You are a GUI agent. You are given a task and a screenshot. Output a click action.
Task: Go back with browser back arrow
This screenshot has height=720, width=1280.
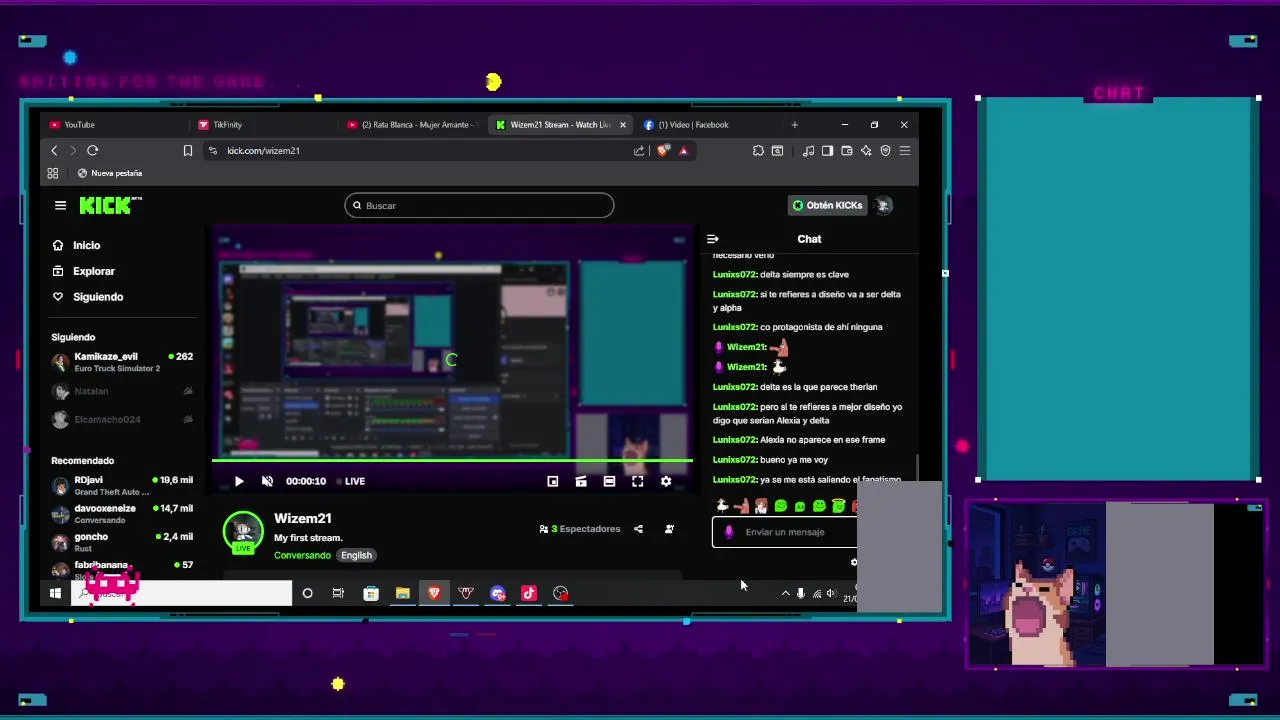click(x=54, y=150)
